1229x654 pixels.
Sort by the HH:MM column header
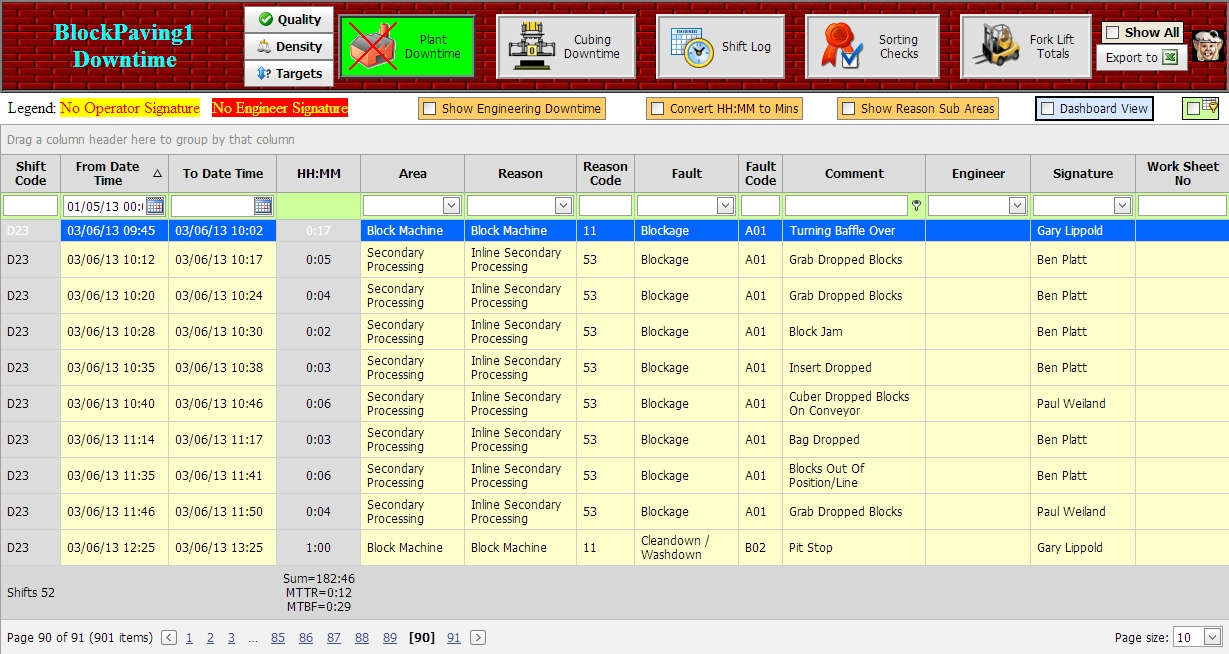(x=319, y=174)
